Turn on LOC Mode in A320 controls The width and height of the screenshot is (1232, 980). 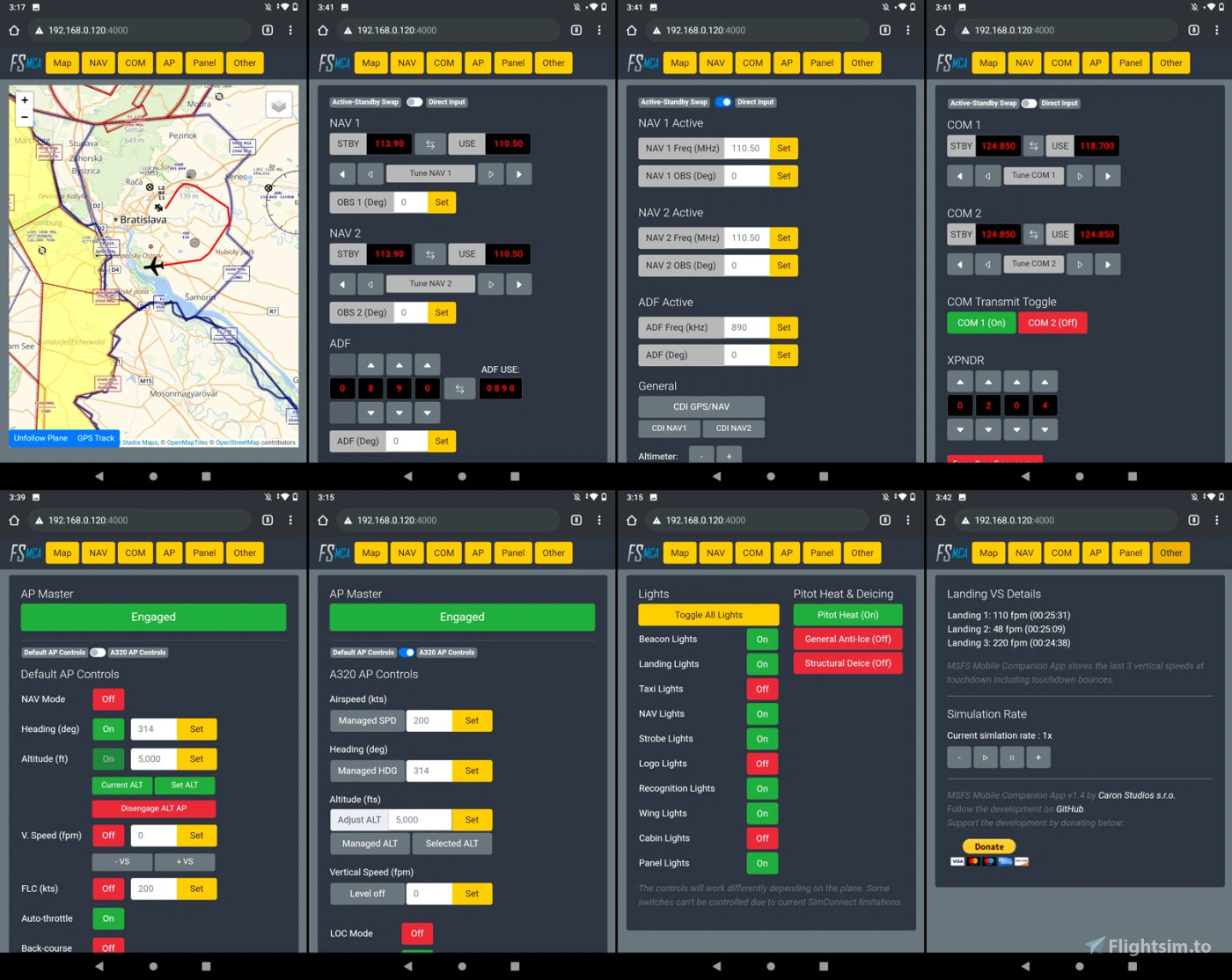pyautogui.click(x=417, y=933)
